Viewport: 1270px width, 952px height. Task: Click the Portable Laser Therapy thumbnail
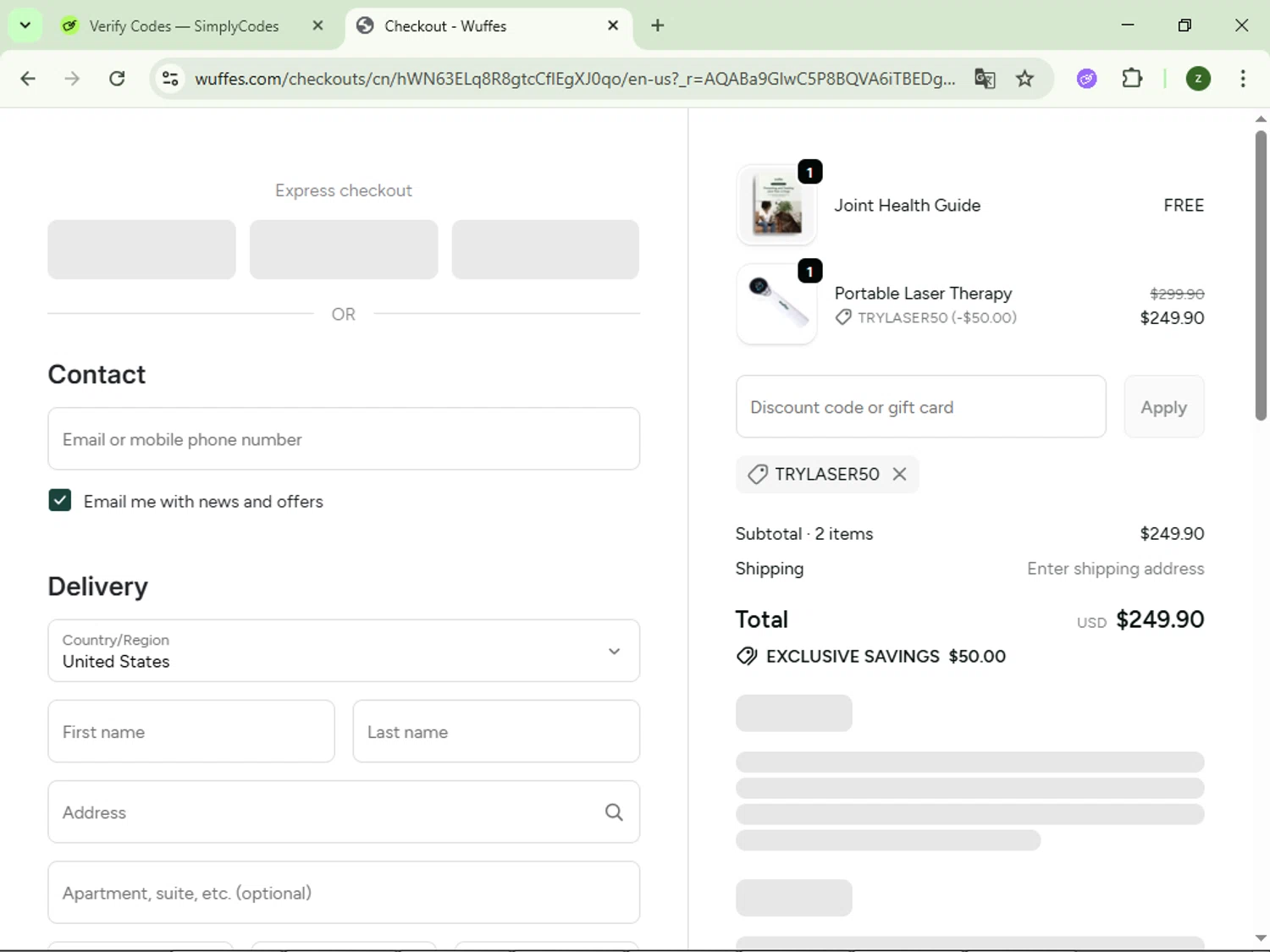point(777,305)
